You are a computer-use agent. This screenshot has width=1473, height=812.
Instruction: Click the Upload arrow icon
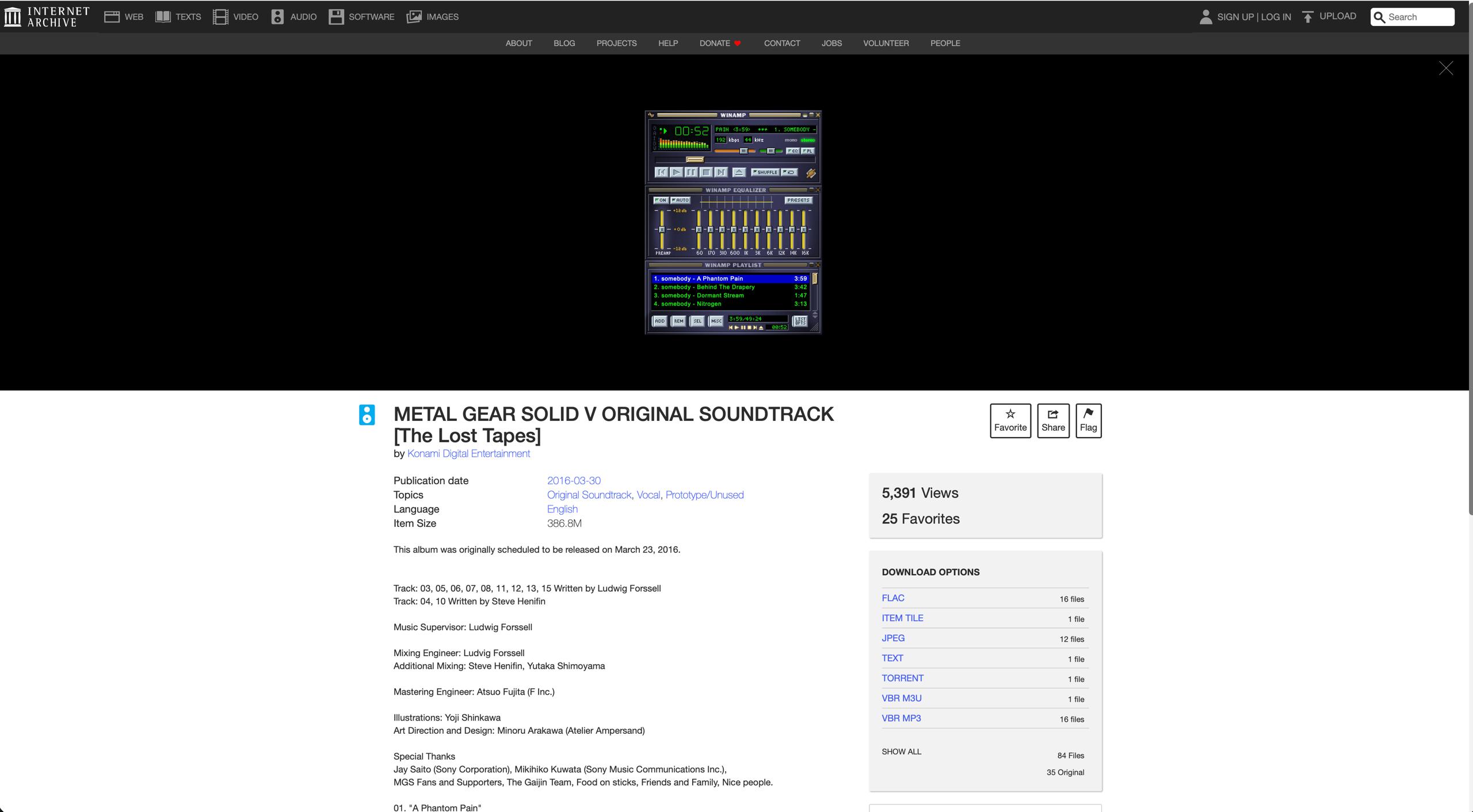[x=1308, y=17]
